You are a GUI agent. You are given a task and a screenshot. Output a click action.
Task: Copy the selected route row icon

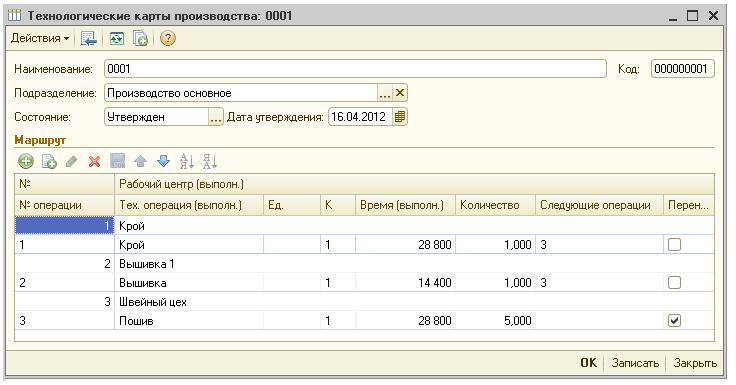[49, 162]
